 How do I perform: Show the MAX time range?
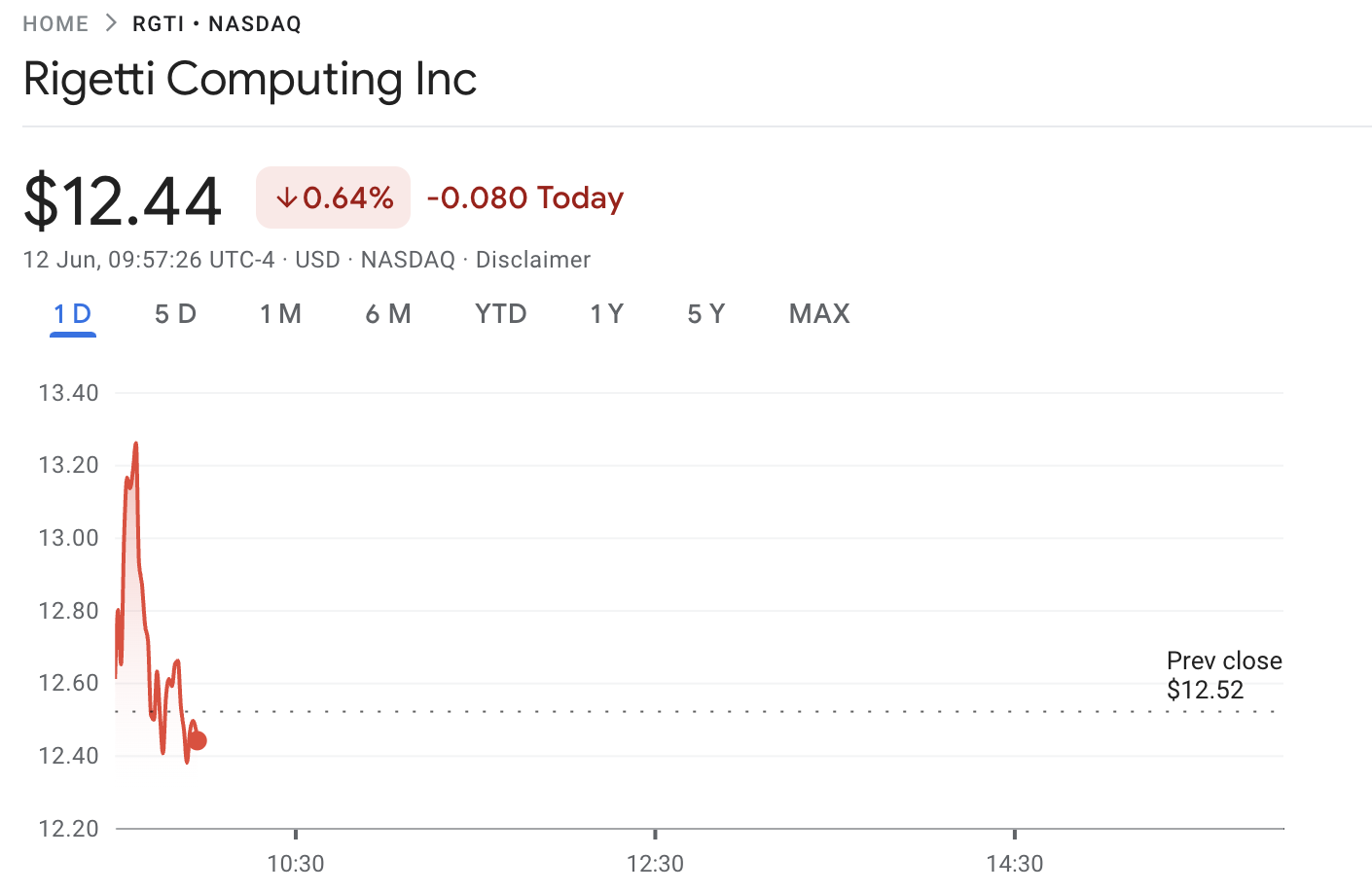coord(819,314)
